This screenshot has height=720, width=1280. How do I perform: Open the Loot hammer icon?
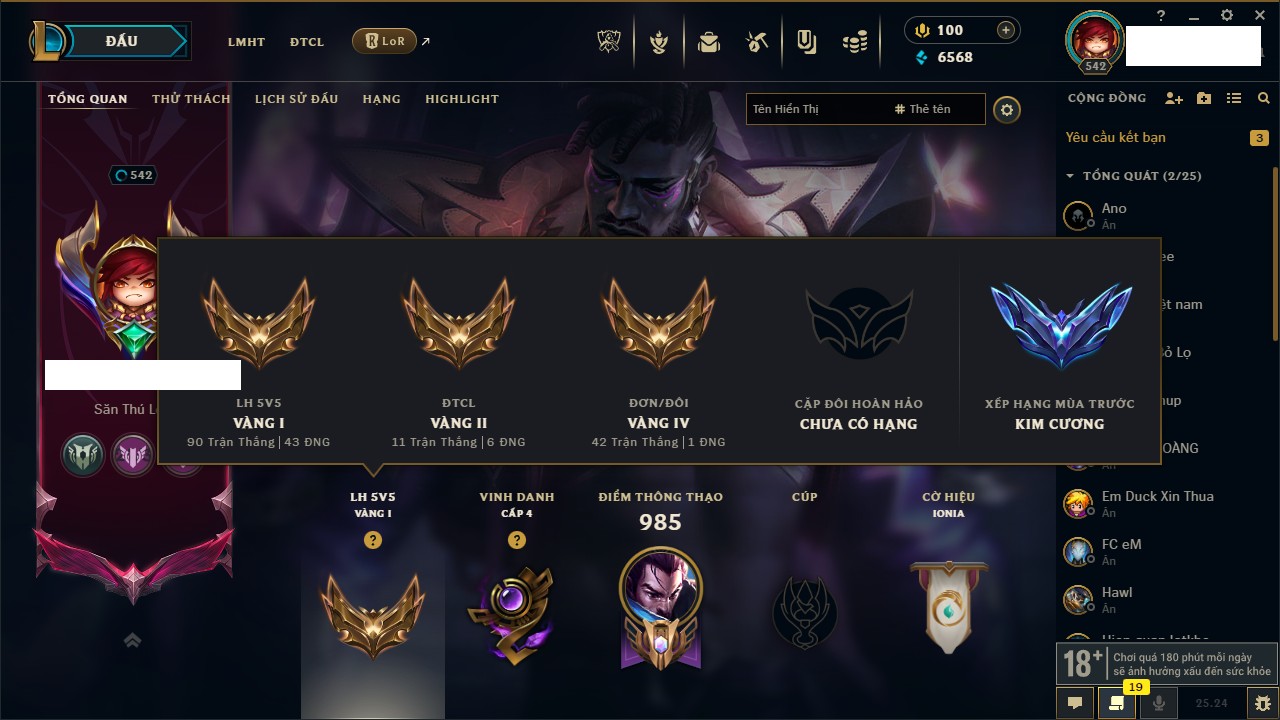click(x=757, y=42)
